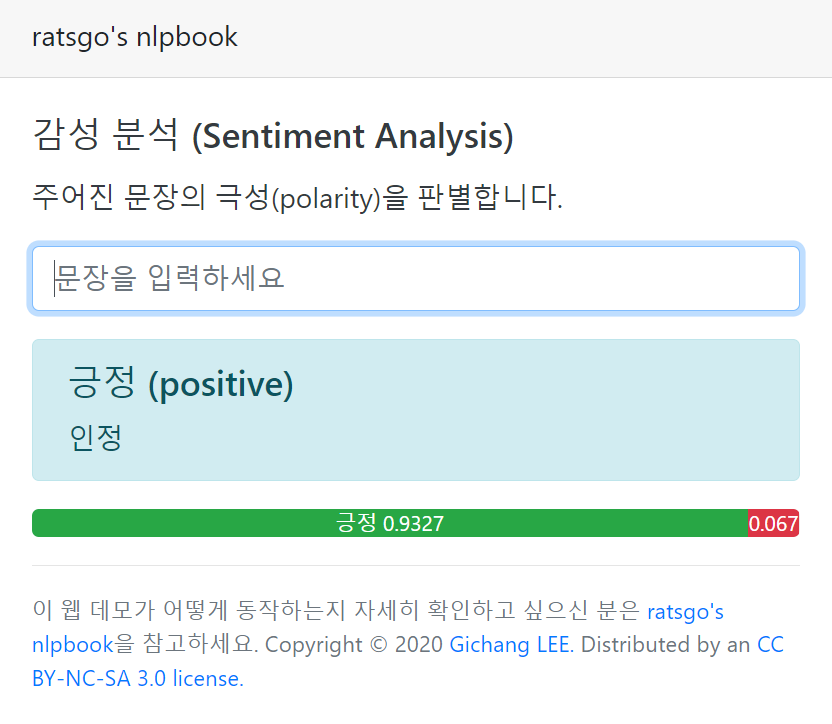Select the 긍정 (positive) result heading
Screen dimensions: 832x724
click(181, 383)
